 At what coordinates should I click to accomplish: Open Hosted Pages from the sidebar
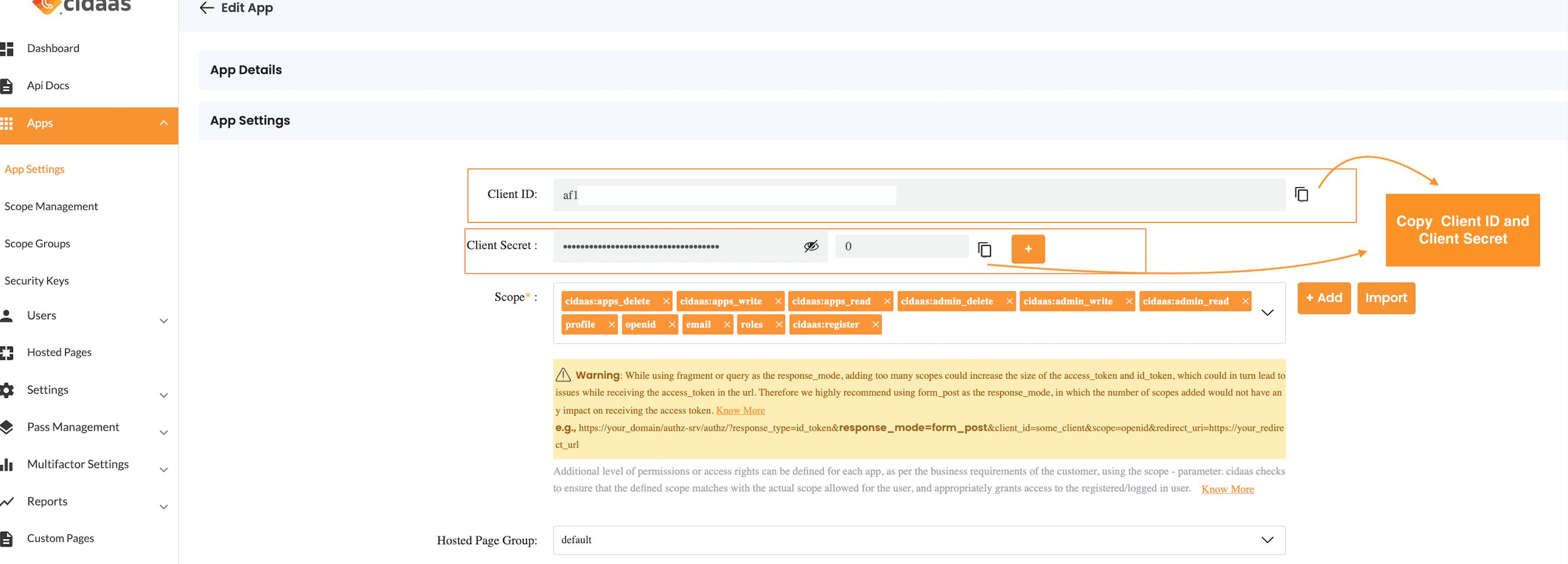pyautogui.click(x=59, y=351)
